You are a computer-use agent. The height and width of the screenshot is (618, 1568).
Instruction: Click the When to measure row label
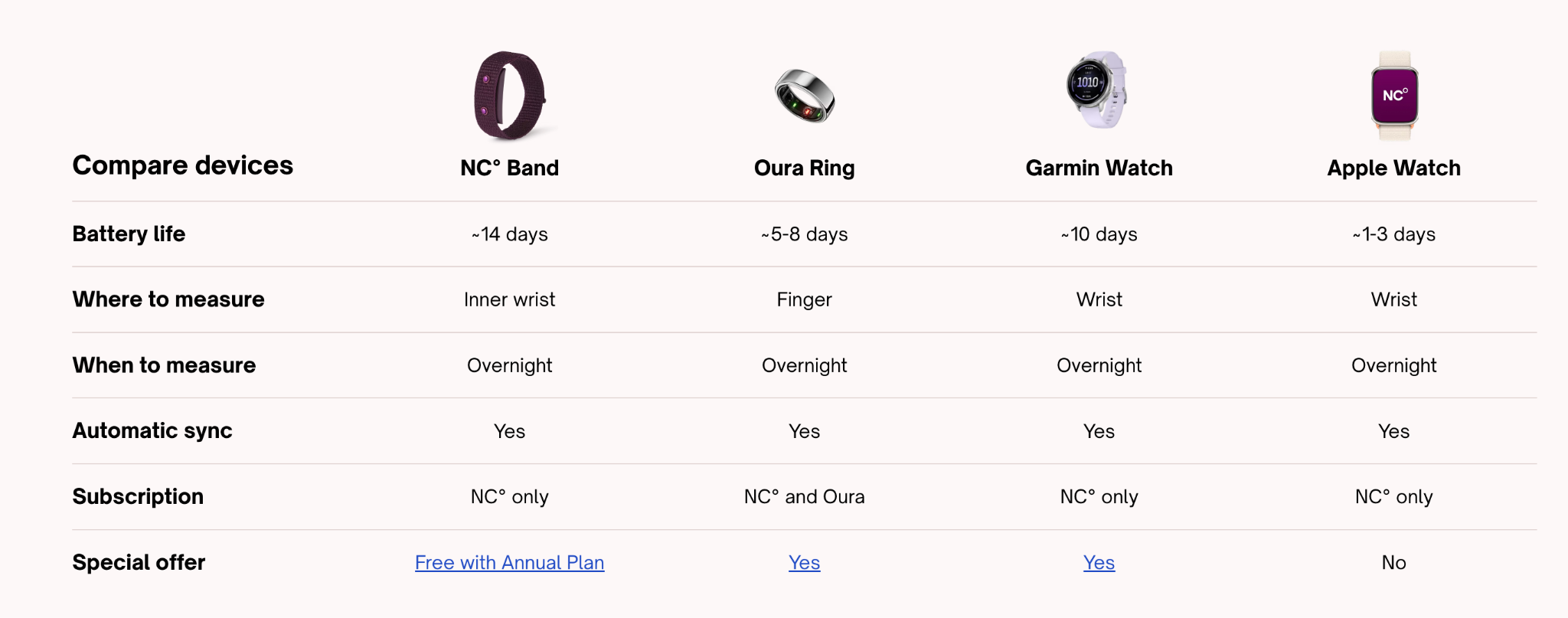point(164,365)
